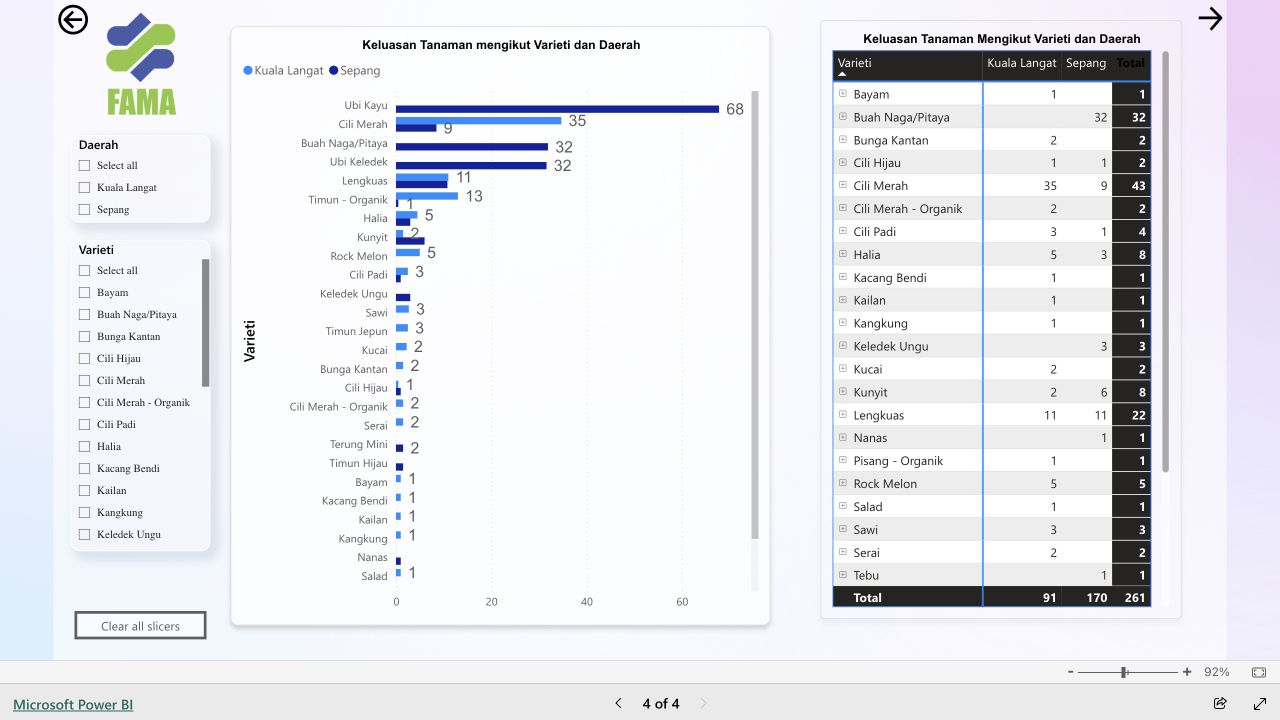Open the Microsoft Power BI link

[73, 705]
